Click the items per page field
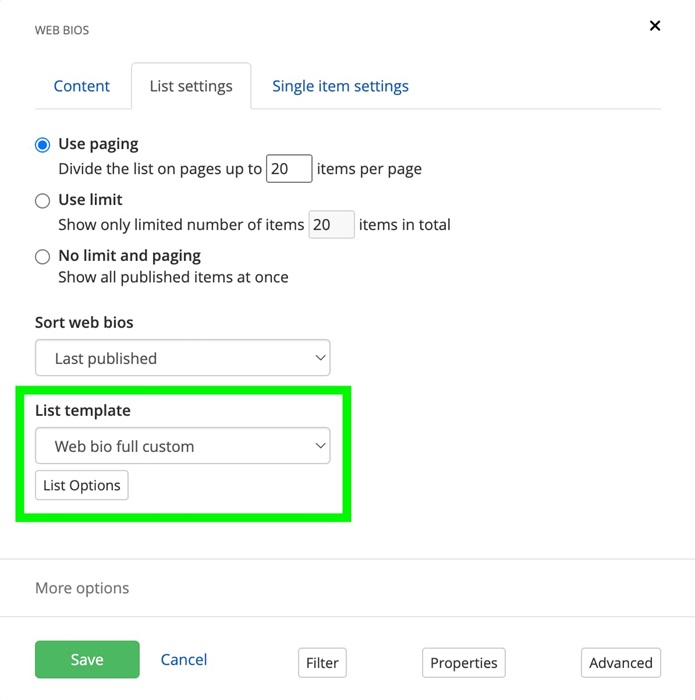 pos(289,169)
